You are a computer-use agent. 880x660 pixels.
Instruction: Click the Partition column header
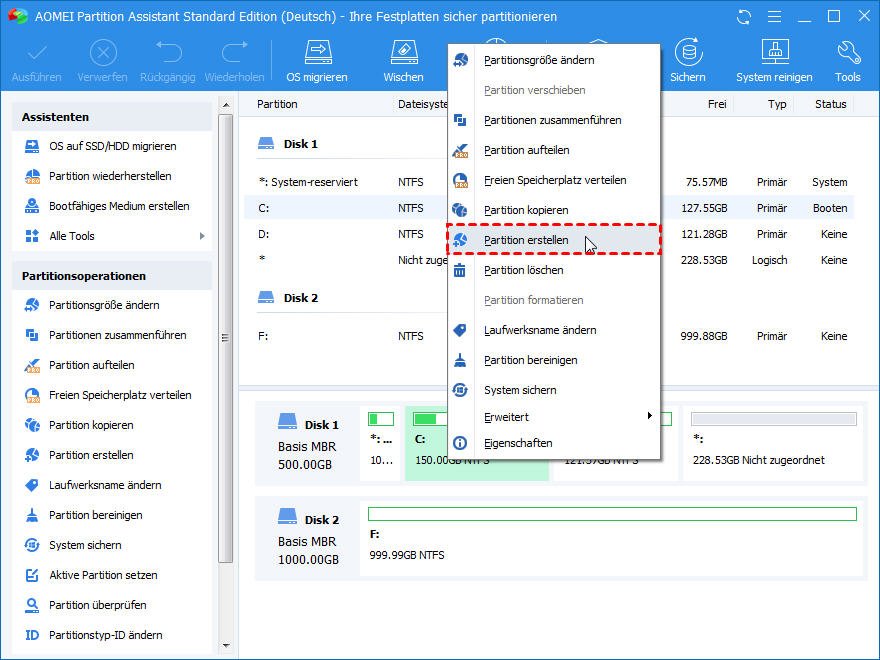277,104
